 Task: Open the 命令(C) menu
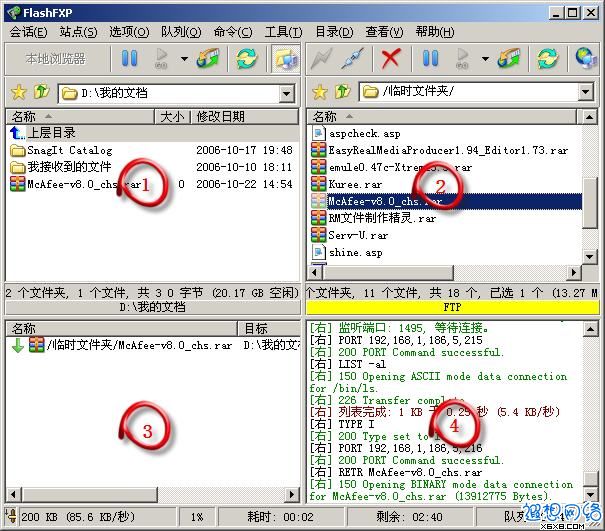[x=233, y=32]
